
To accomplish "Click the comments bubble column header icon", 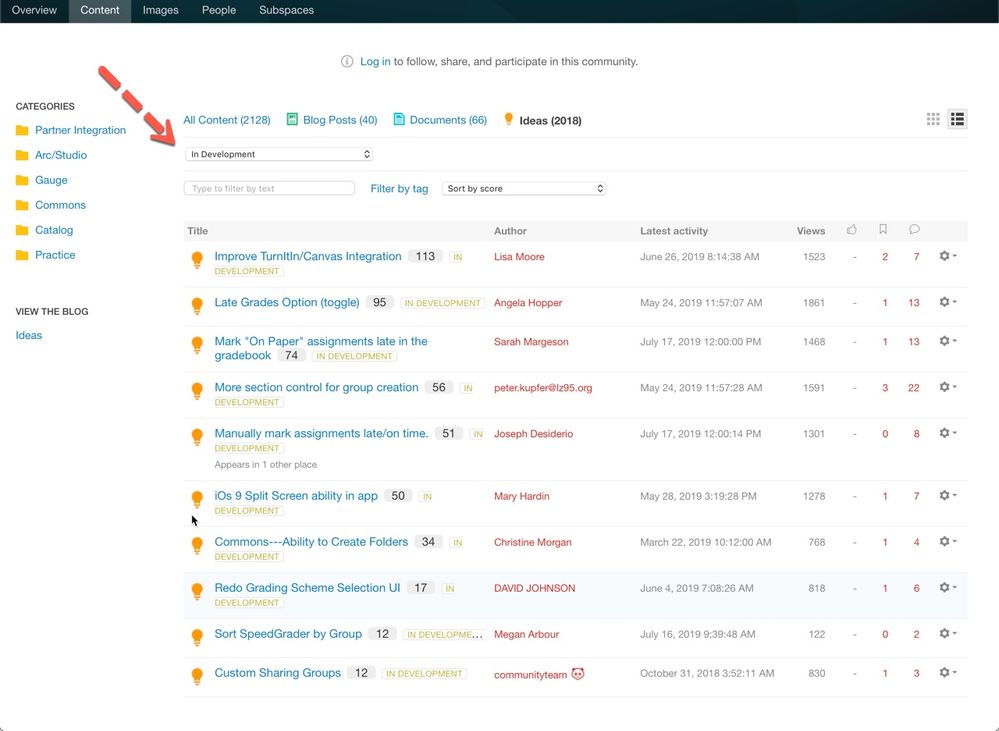I will coord(914,229).
